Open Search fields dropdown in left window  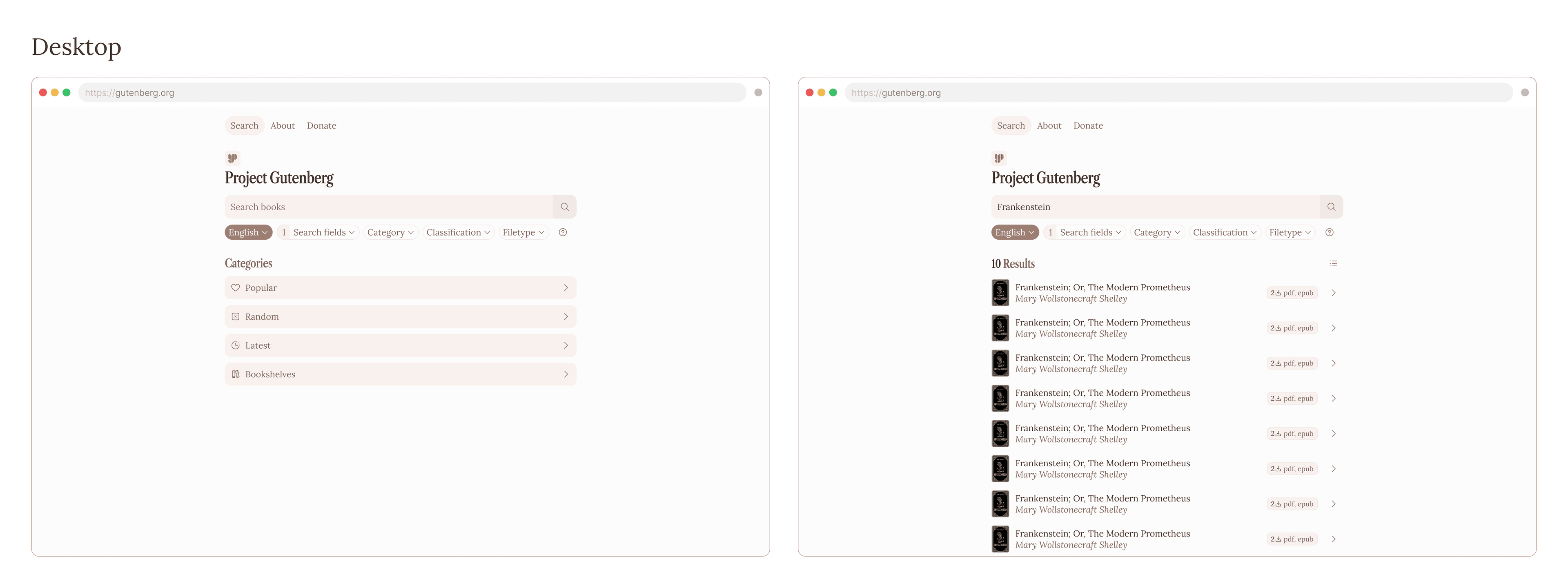(318, 232)
